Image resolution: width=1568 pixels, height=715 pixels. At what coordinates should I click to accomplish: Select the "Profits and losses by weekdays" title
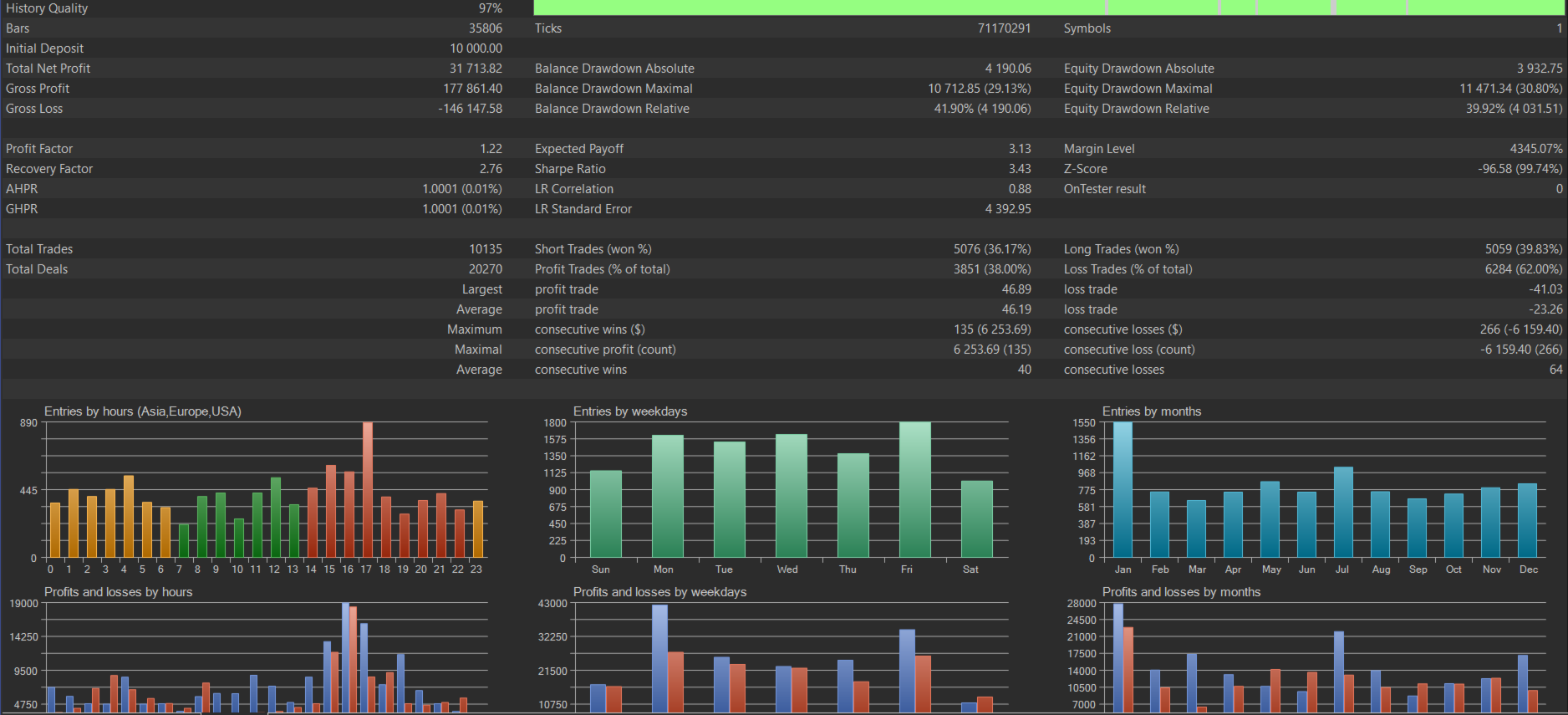tap(660, 592)
